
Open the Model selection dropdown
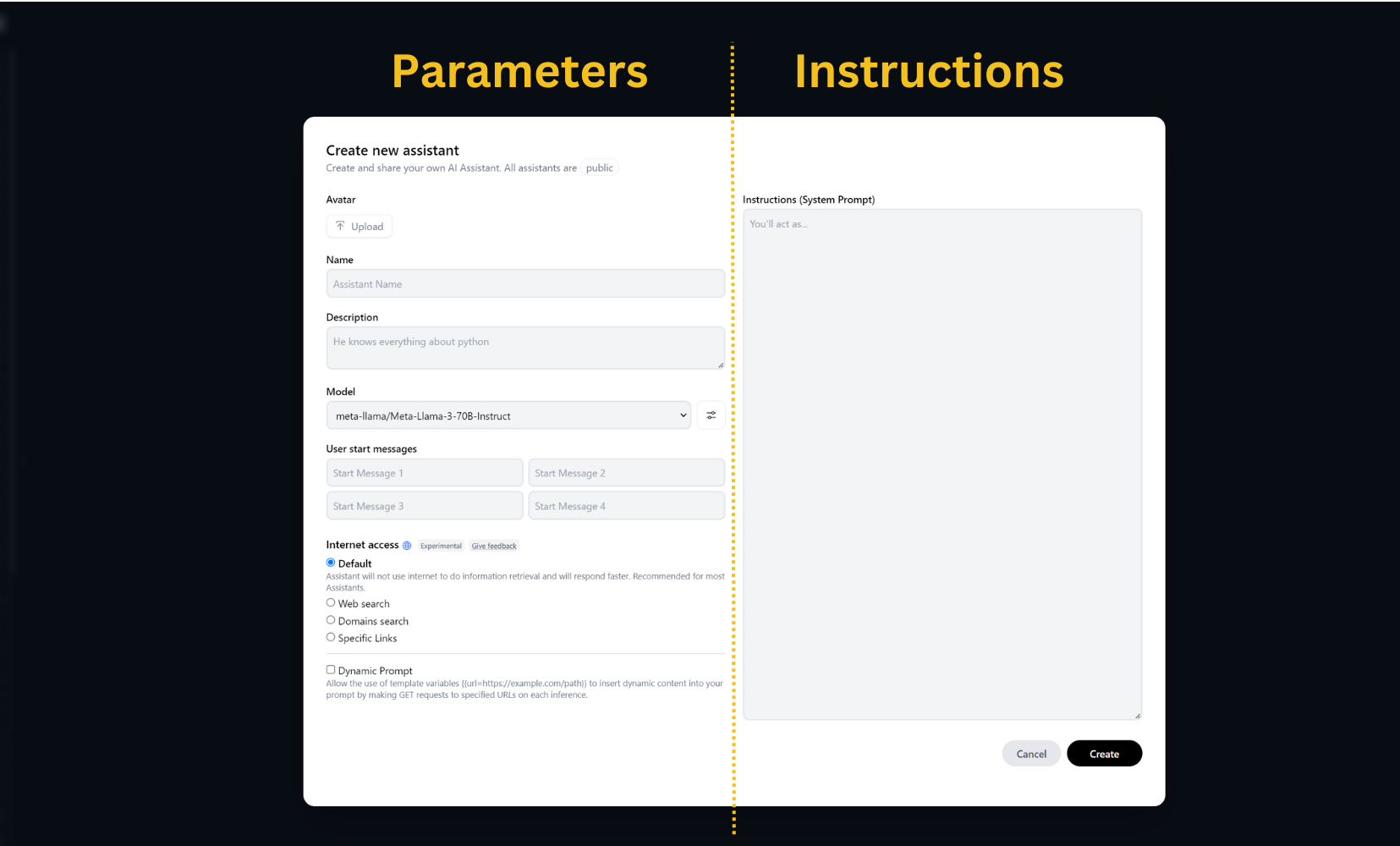click(x=508, y=415)
